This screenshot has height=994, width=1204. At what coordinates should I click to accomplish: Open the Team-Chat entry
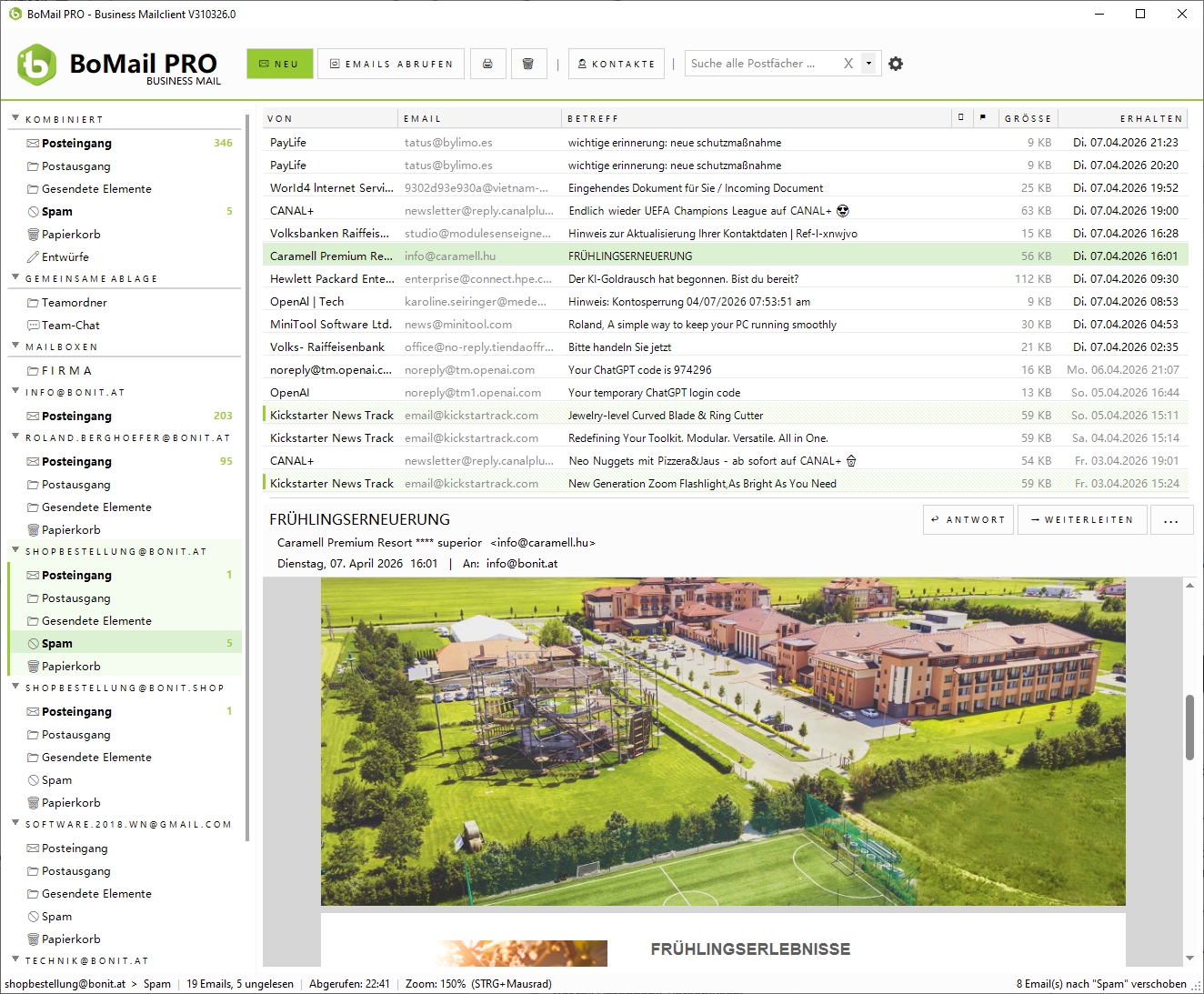[65, 325]
